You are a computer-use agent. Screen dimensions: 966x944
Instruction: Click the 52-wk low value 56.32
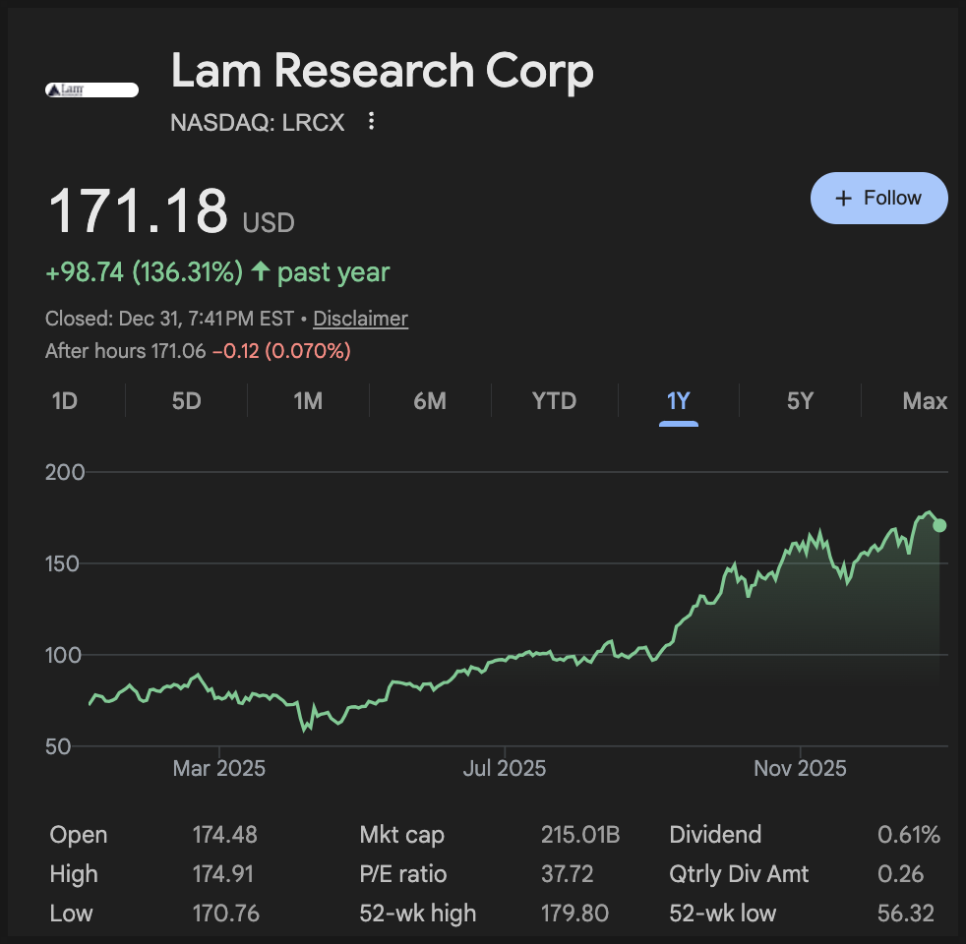(x=906, y=914)
